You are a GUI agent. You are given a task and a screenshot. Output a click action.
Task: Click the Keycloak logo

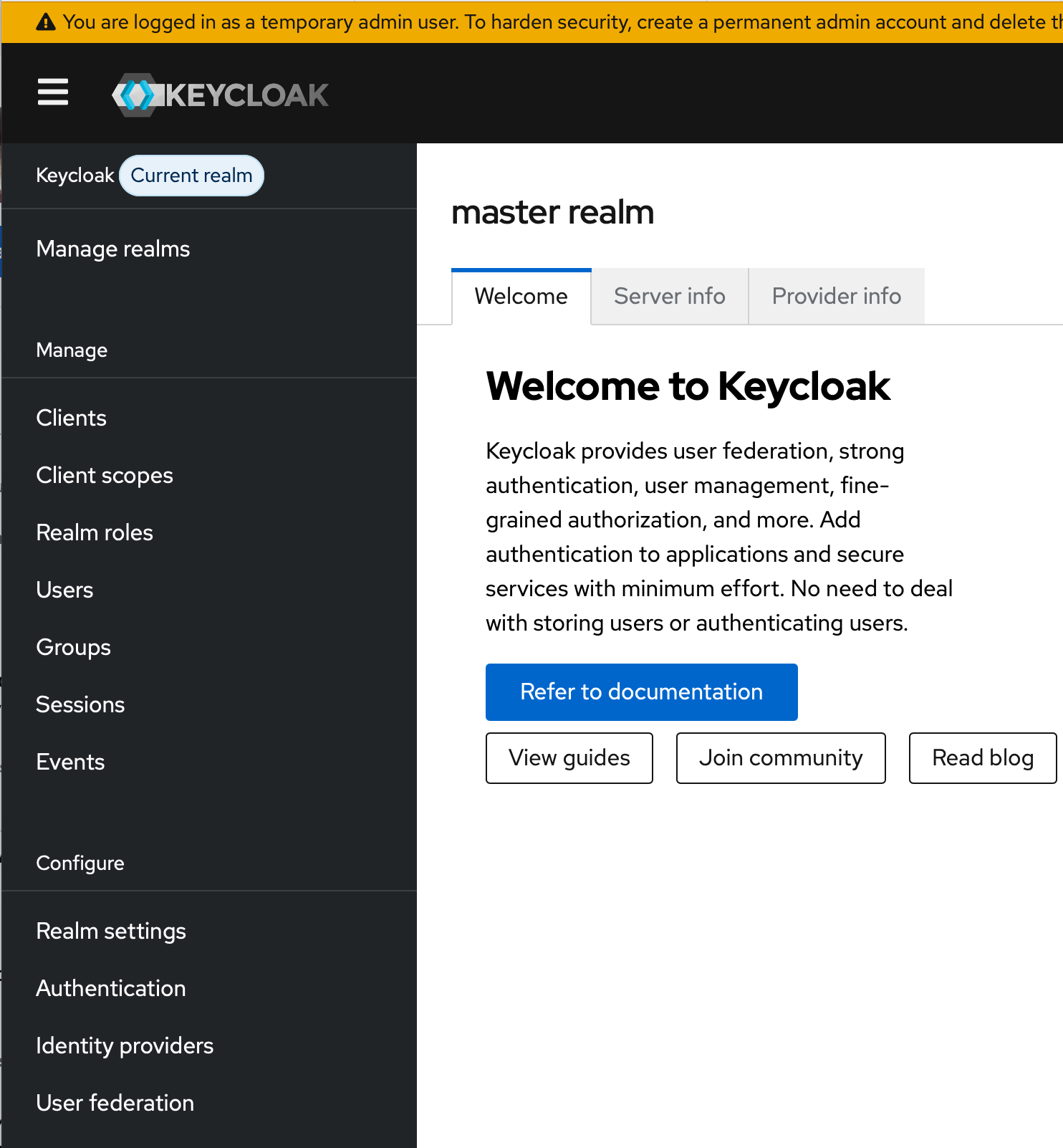[220, 95]
